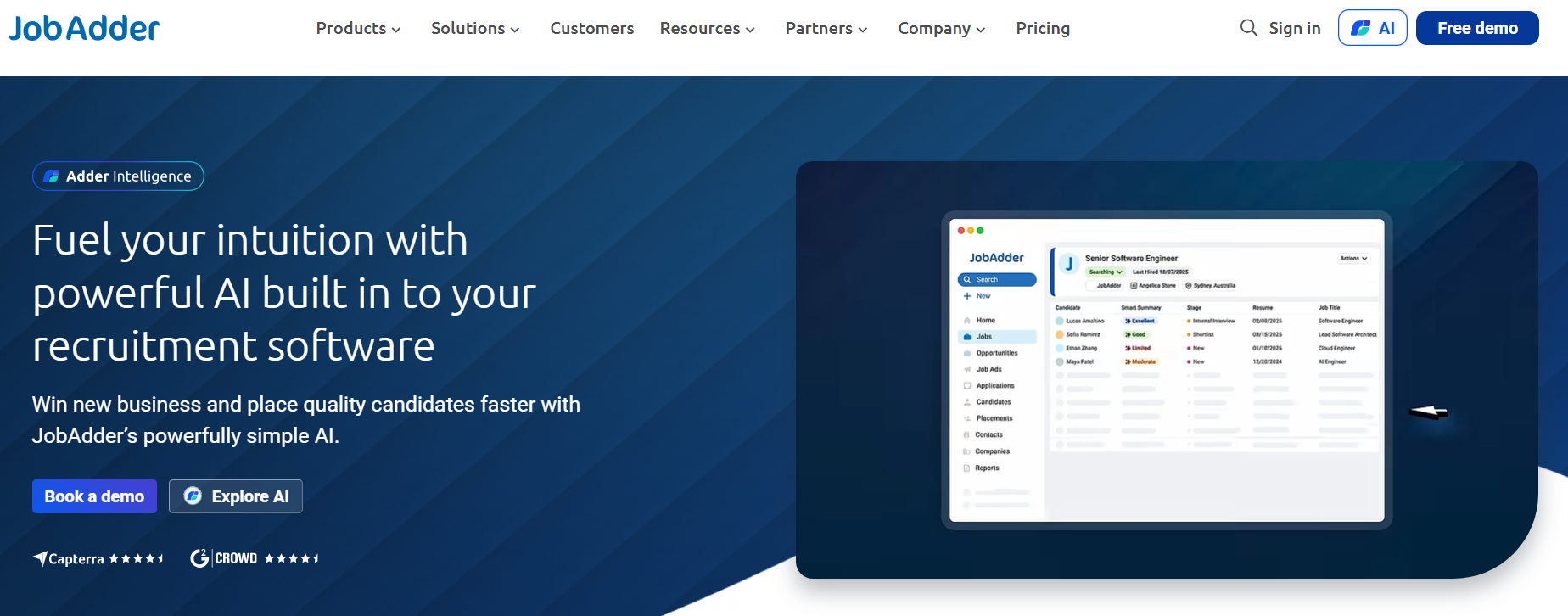Select the Resume column header

tap(1263, 308)
